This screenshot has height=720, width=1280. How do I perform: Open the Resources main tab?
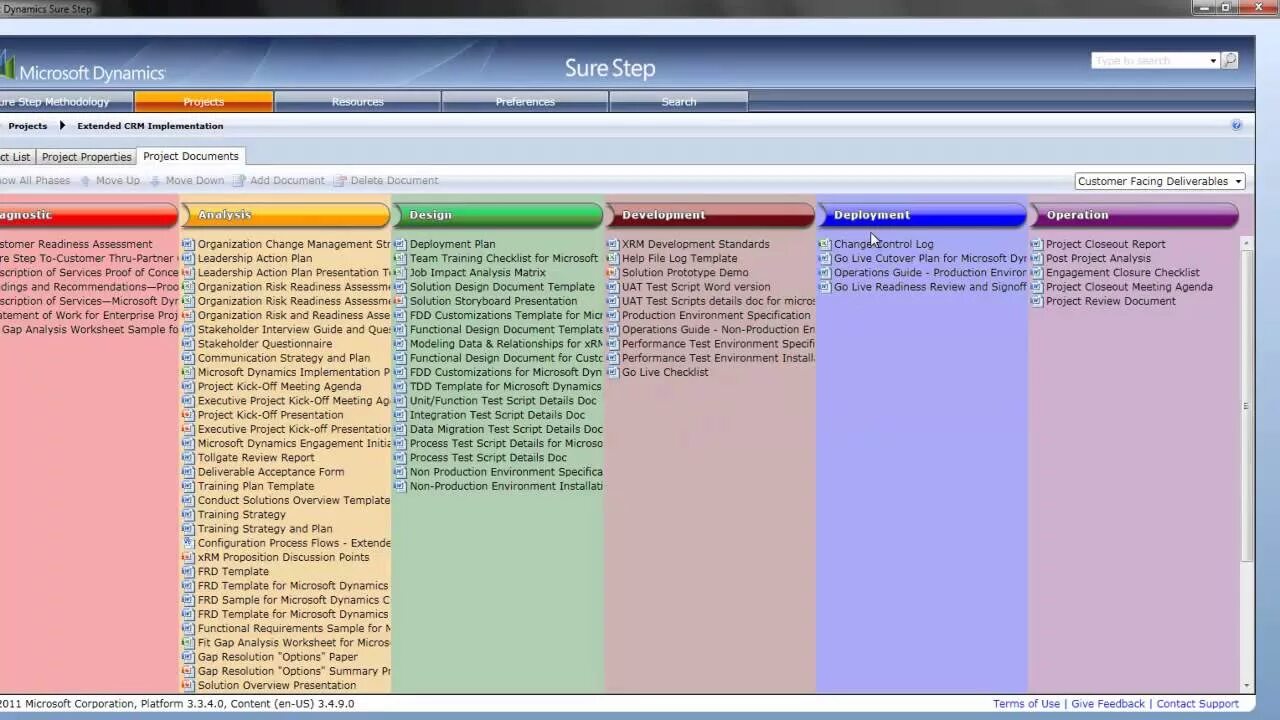pyautogui.click(x=358, y=102)
